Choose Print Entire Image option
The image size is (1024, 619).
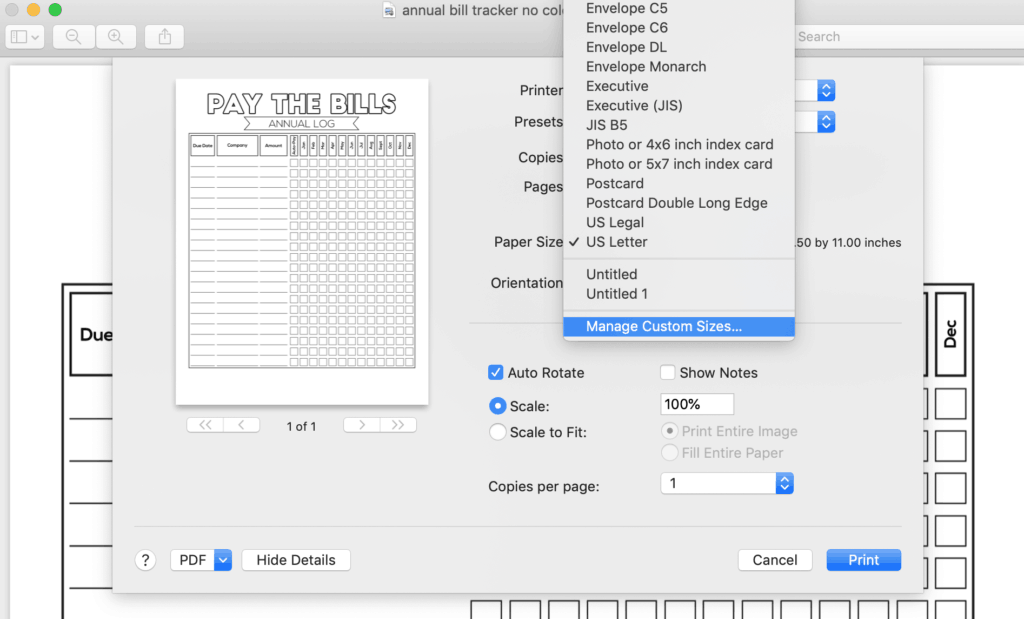pos(669,431)
